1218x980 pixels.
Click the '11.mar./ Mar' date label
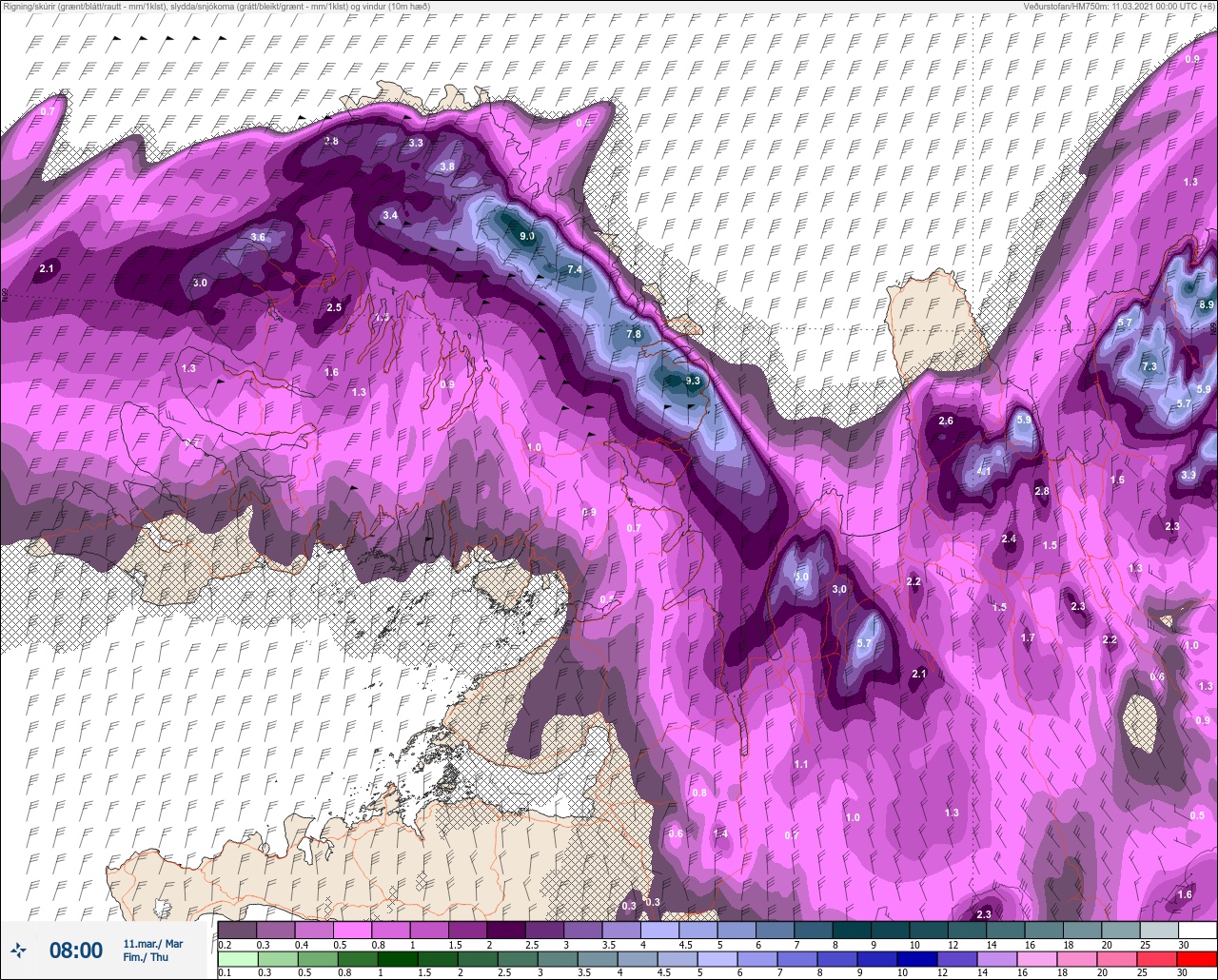tap(153, 944)
